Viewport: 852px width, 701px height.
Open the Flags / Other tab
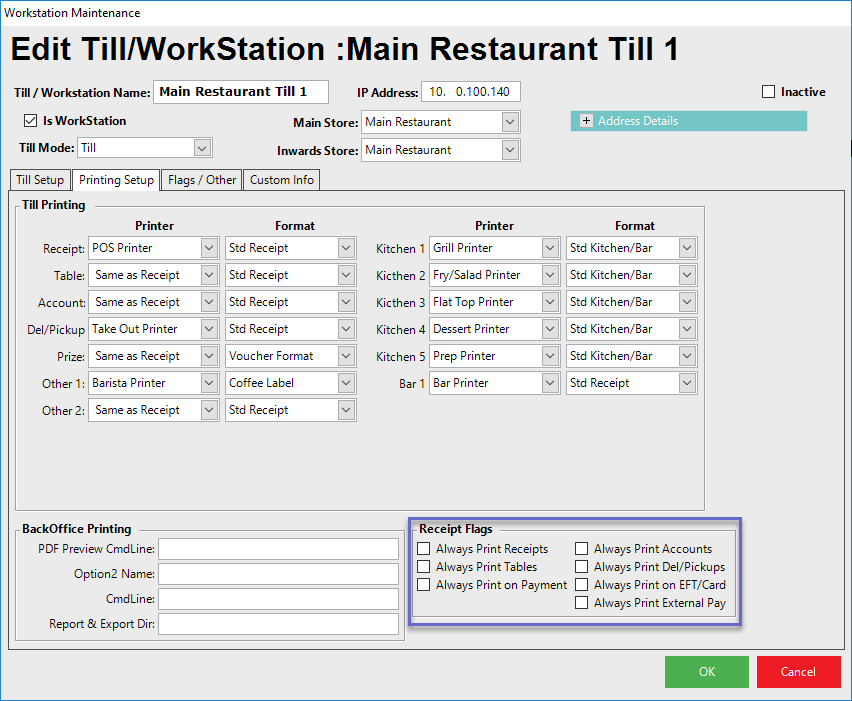click(202, 180)
